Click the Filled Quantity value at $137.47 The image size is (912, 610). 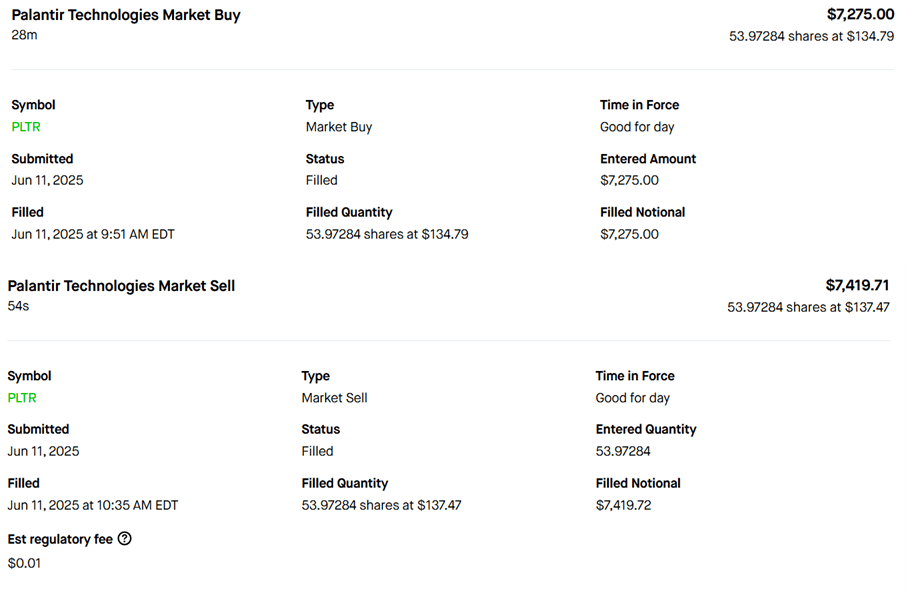pos(381,505)
